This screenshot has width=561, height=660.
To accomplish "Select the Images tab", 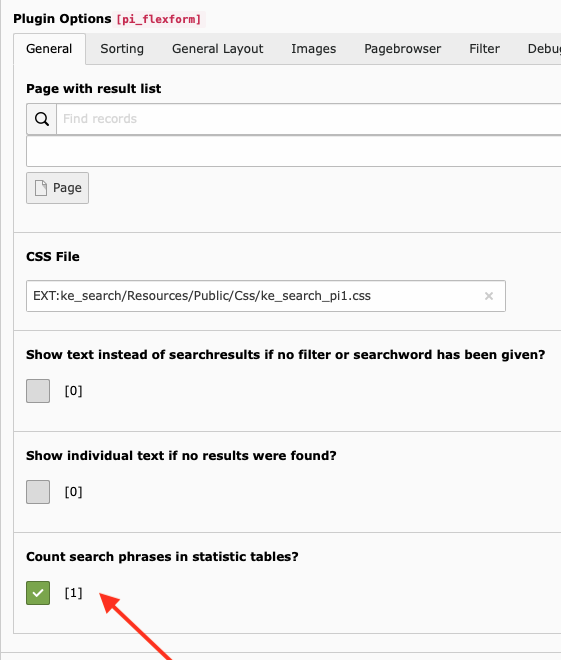I will point(314,49).
